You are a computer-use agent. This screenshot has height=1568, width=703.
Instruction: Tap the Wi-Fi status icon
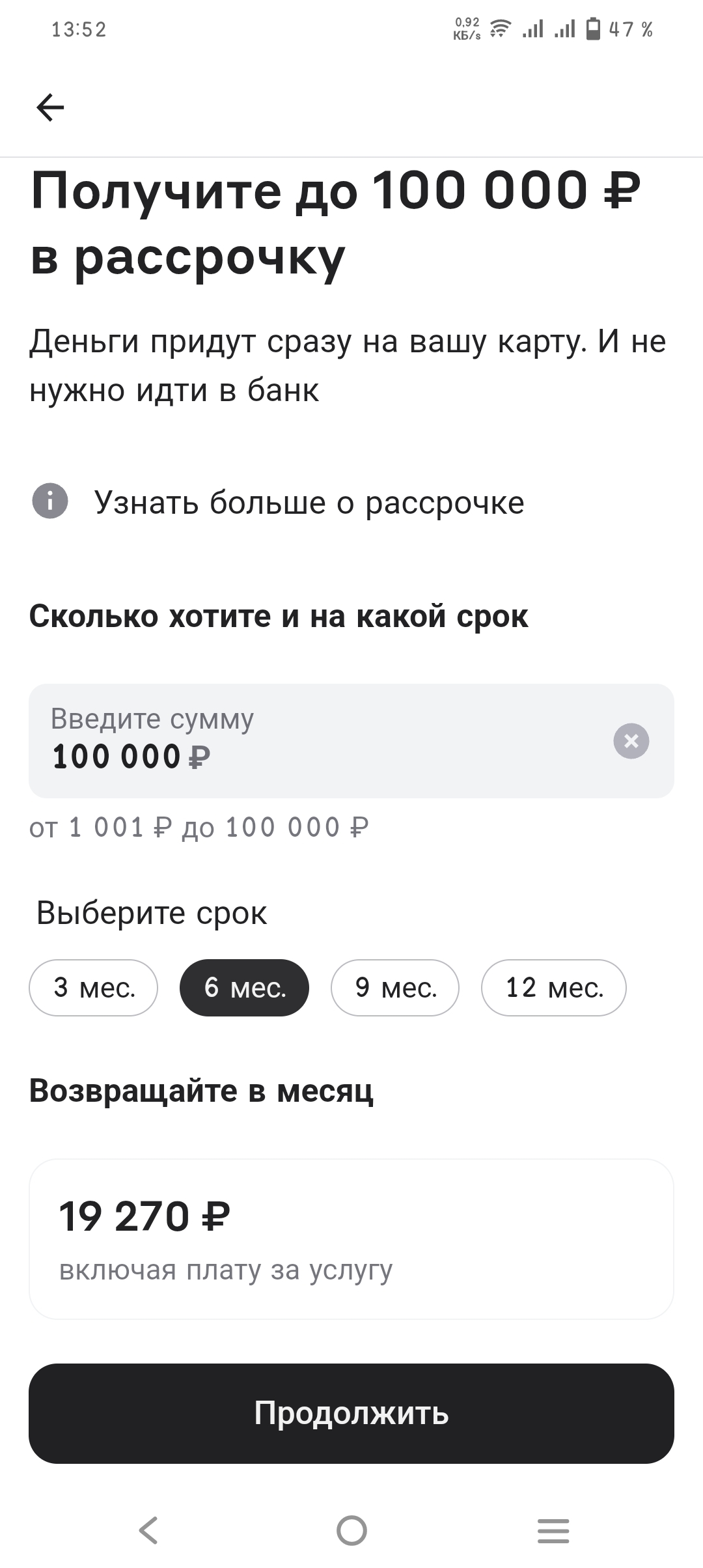(500, 29)
